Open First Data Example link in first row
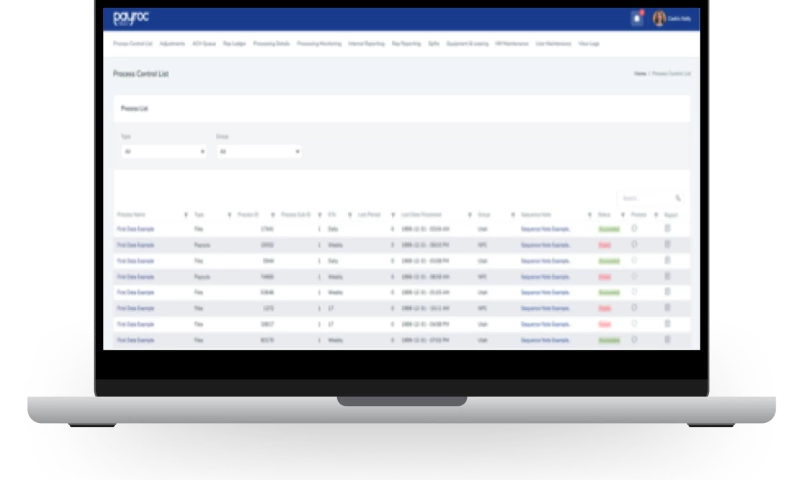 [x=135, y=229]
